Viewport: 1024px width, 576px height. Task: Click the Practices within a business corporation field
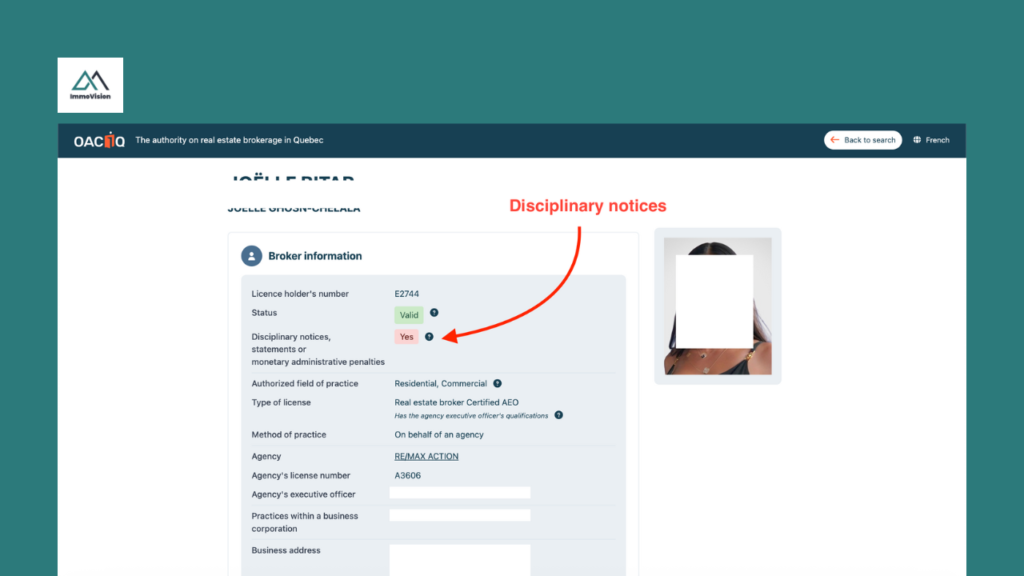[460, 515]
